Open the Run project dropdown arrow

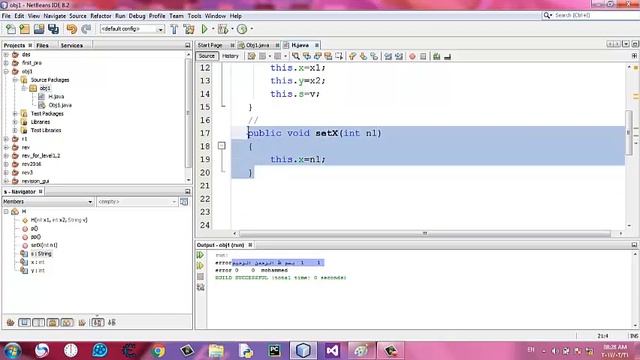(212, 29)
